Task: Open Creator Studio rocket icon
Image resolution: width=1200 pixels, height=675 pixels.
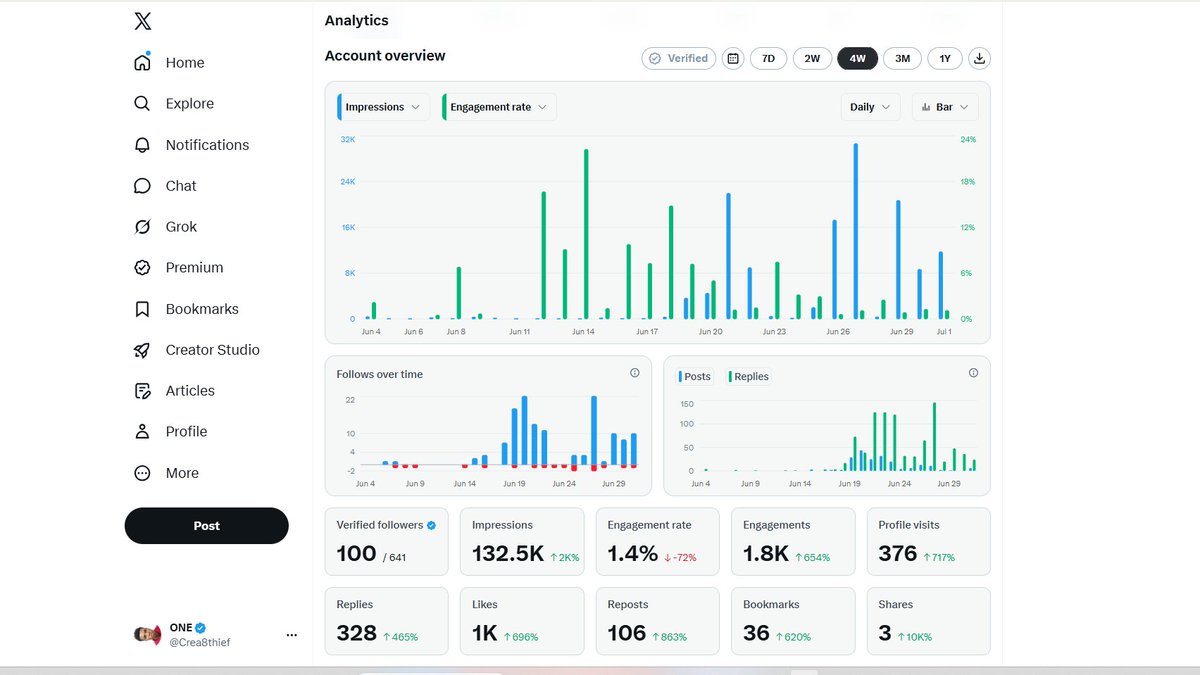Action: 142,350
